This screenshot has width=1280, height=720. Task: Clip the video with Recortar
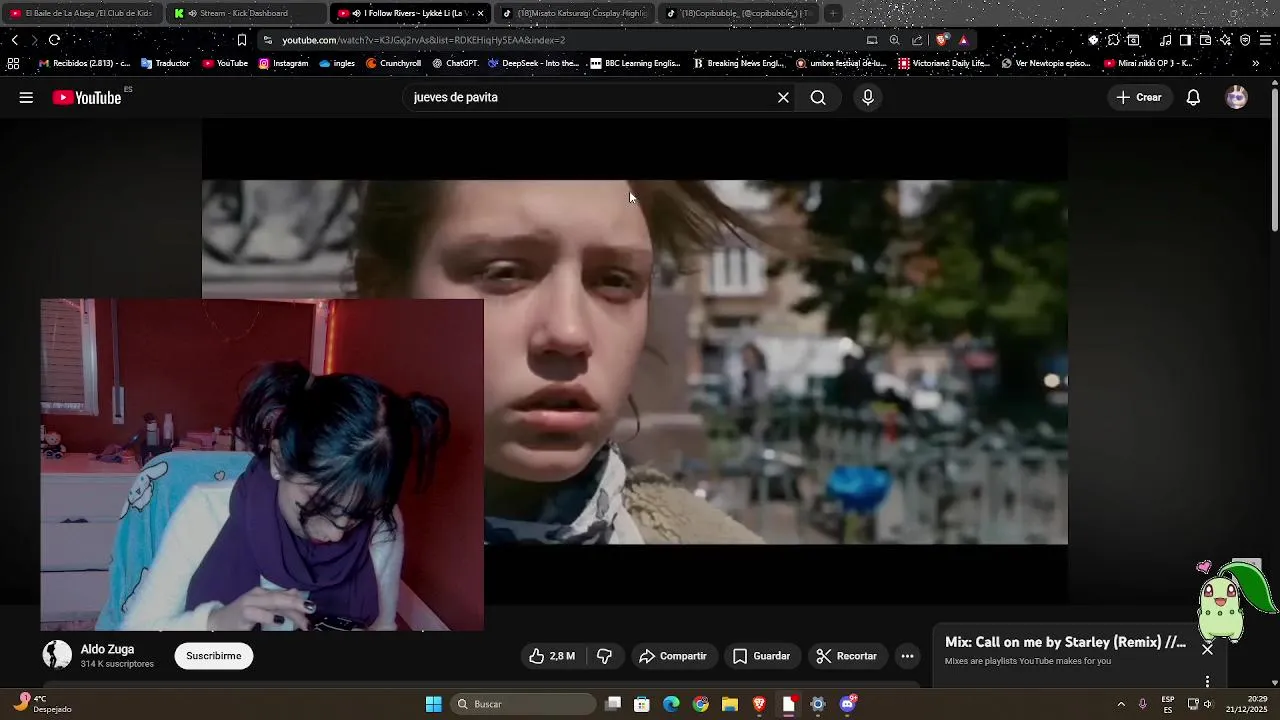tap(846, 656)
